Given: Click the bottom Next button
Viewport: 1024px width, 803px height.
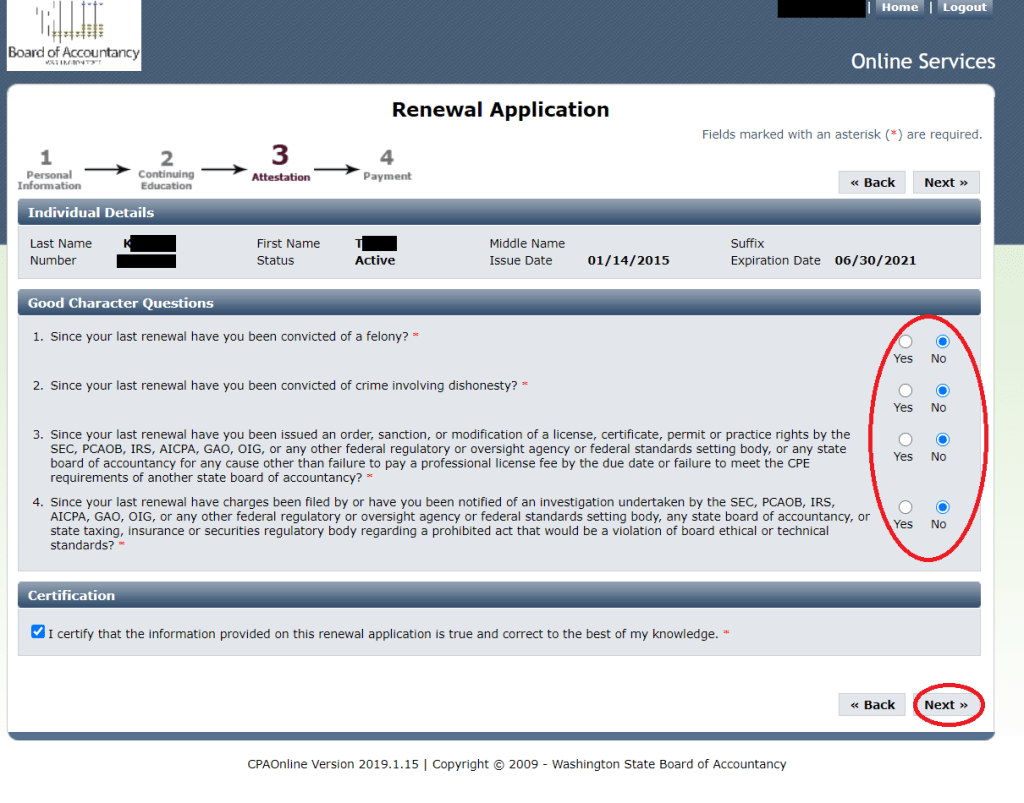Looking at the screenshot, I should [945, 705].
